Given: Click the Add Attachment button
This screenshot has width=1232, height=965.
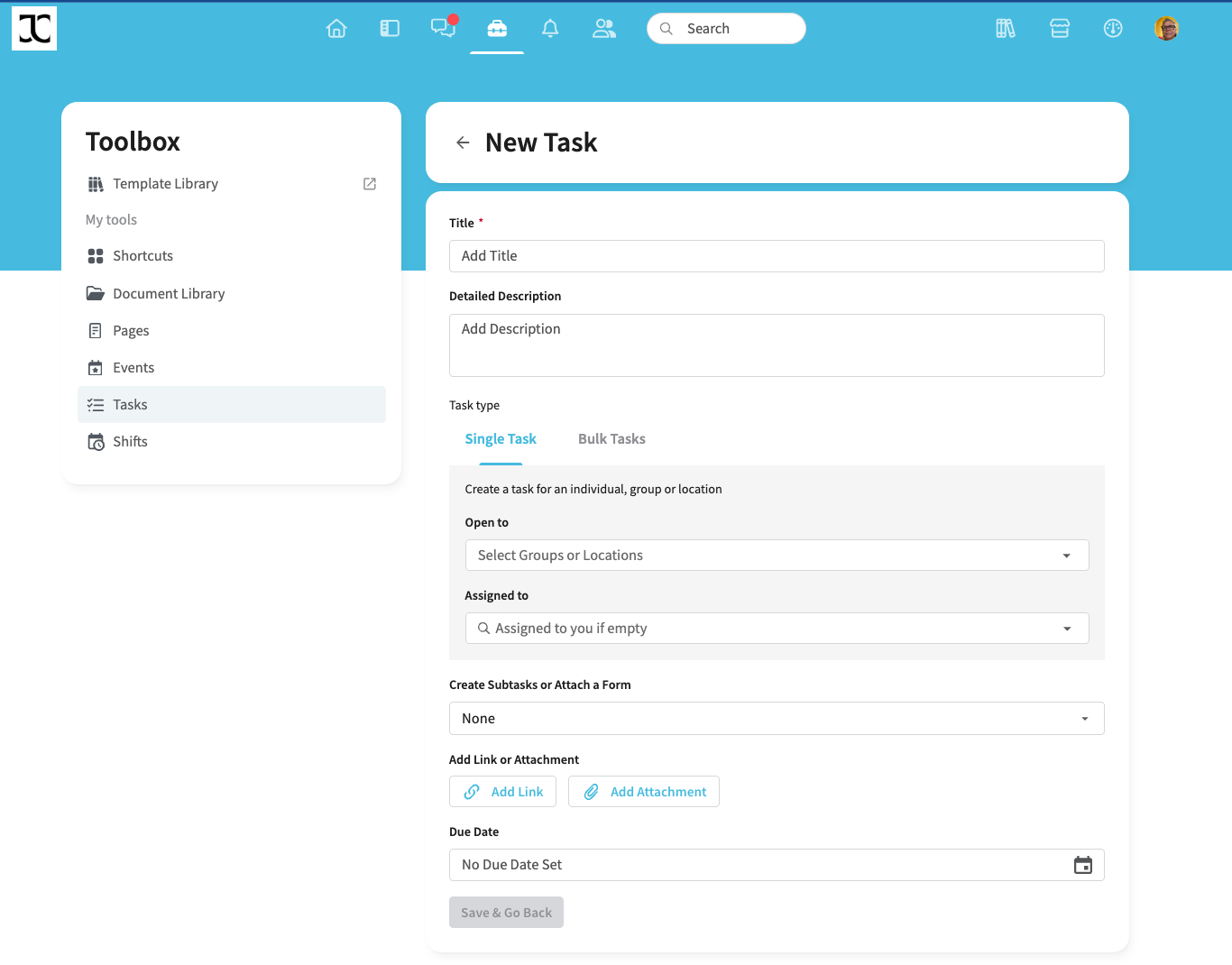Looking at the screenshot, I should (x=644, y=792).
